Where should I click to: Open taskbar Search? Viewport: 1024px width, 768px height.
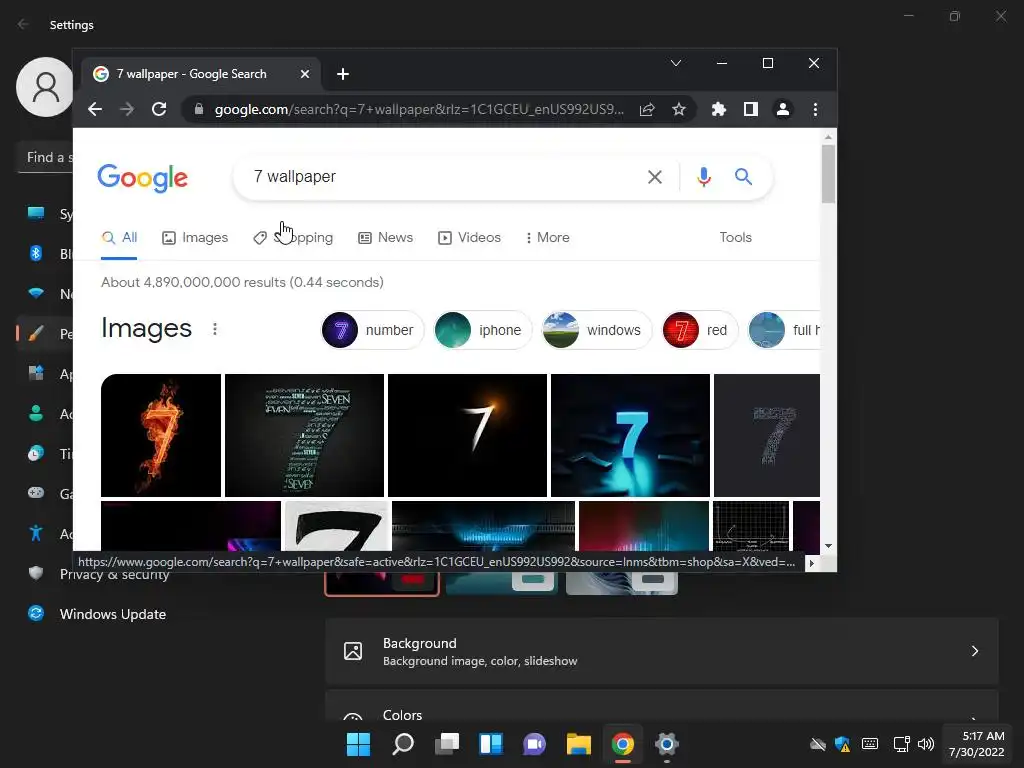click(403, 744)
